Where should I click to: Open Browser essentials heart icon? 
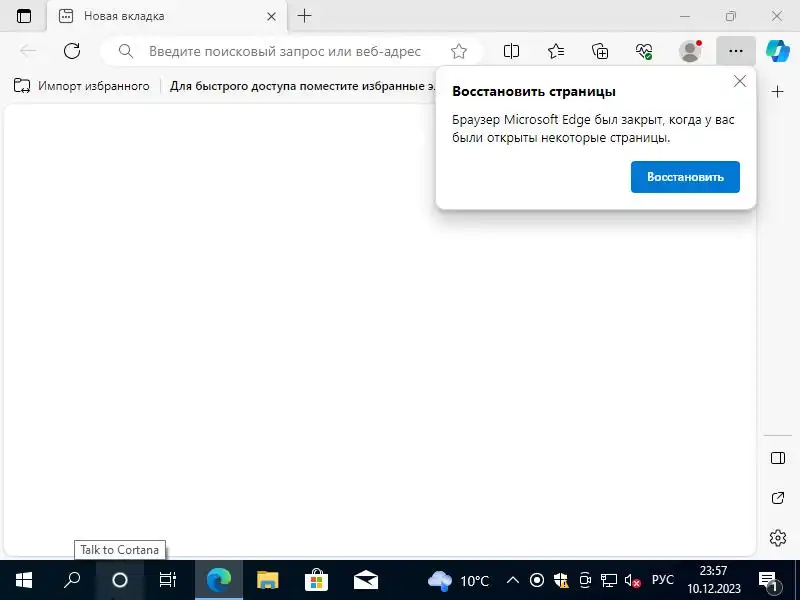(644, 51)
